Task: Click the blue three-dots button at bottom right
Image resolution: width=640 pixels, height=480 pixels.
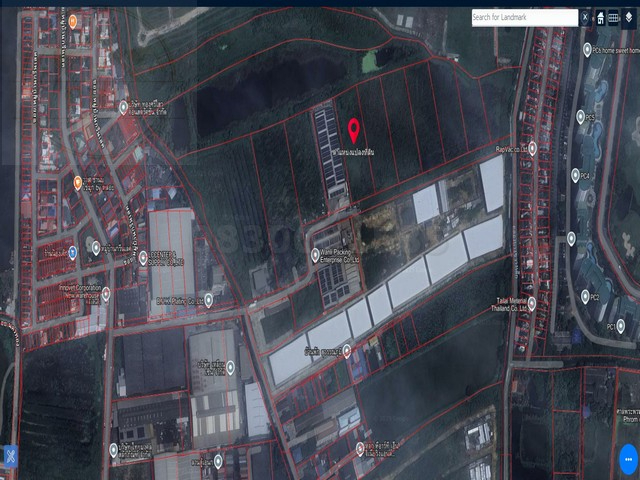Action: pyautogui.click(x=627, y=459)
